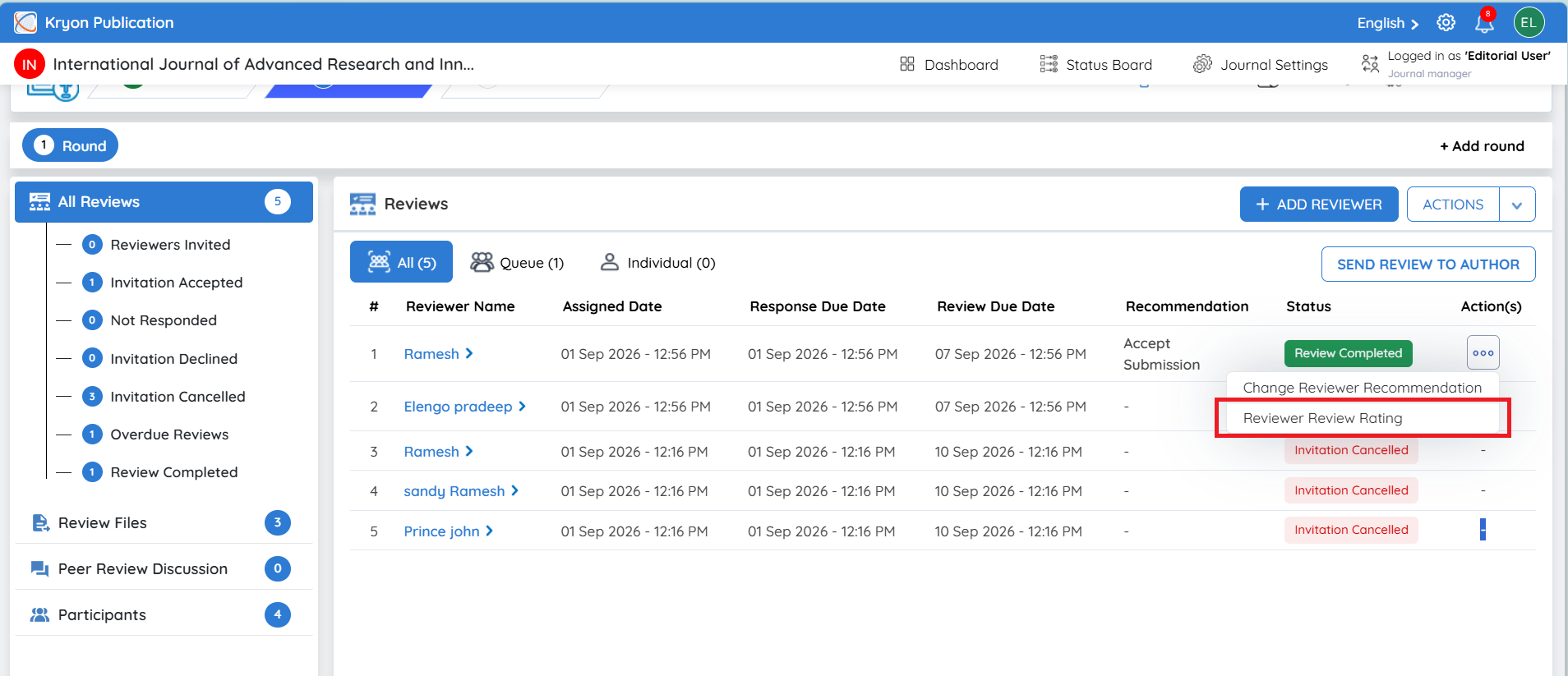Choose Reviewer Review Rating option

point(1362,418)
